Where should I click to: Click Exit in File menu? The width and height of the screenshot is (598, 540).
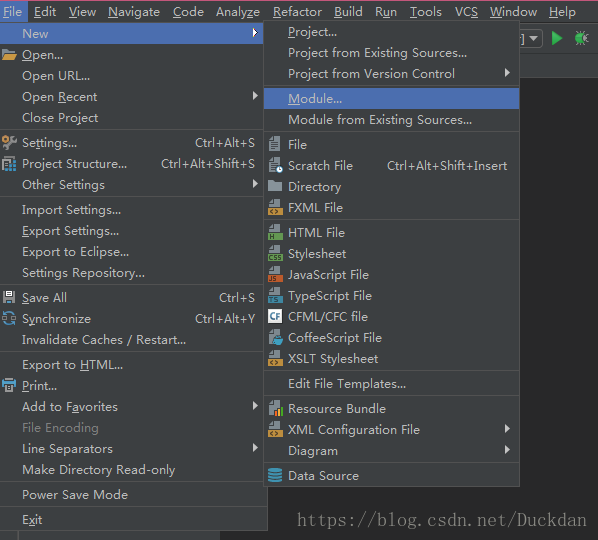coord(132,519)
